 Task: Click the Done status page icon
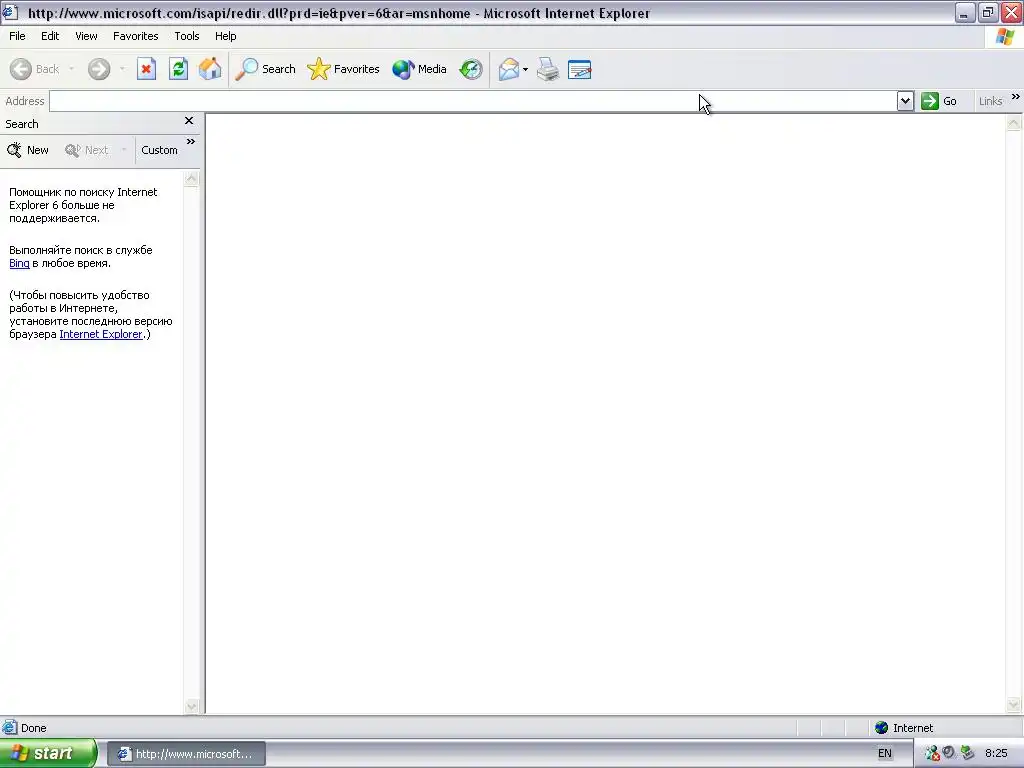9,728
